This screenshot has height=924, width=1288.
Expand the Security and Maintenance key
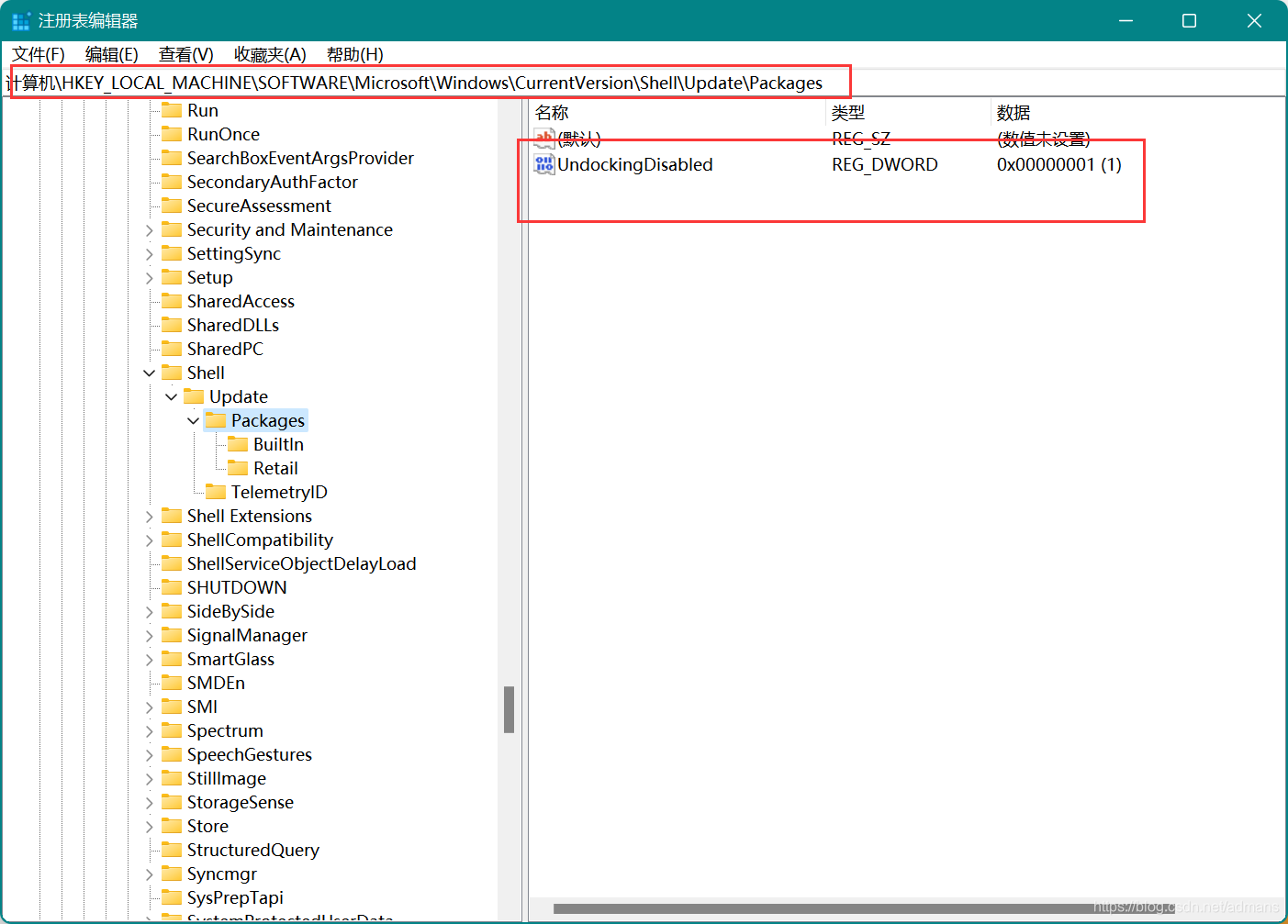[150, 230]
